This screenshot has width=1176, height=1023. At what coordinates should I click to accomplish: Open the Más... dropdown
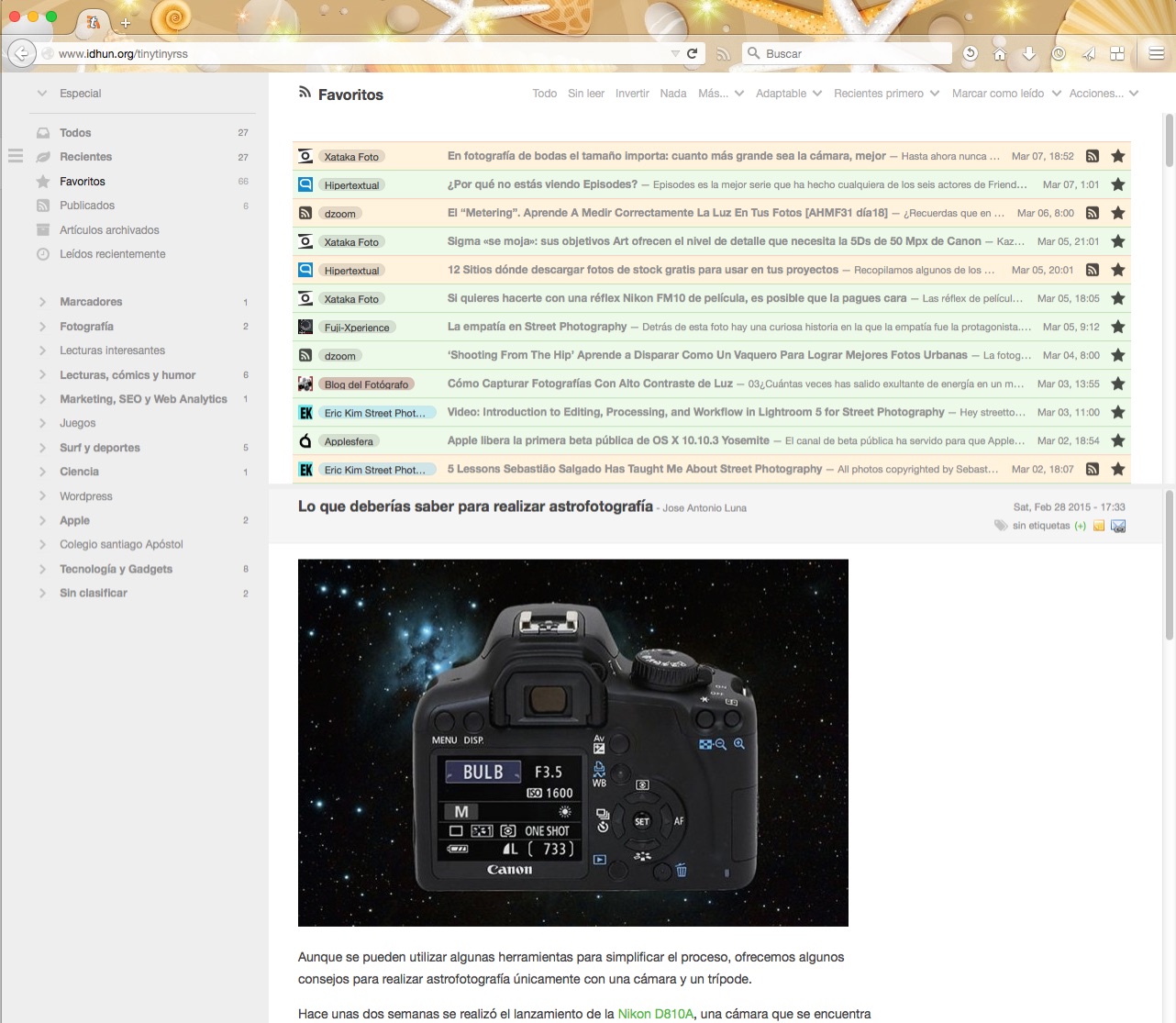pyautogui.click(x=721, y=94)
